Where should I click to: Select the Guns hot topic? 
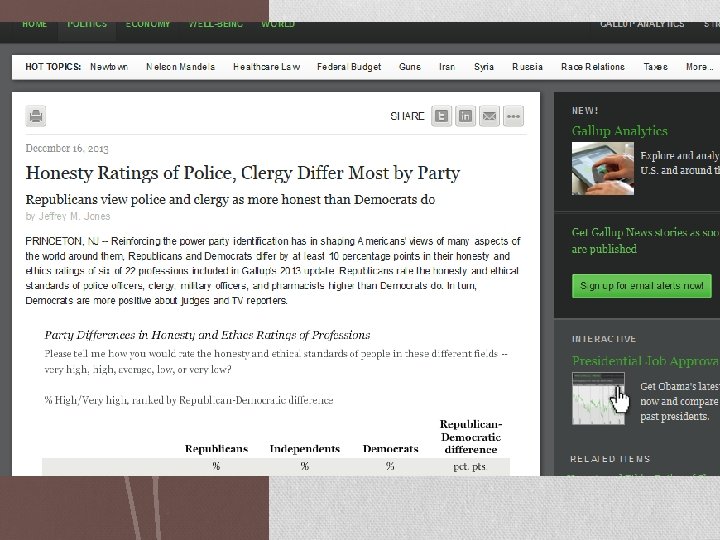pyautogui.click(x=410, y=67)
